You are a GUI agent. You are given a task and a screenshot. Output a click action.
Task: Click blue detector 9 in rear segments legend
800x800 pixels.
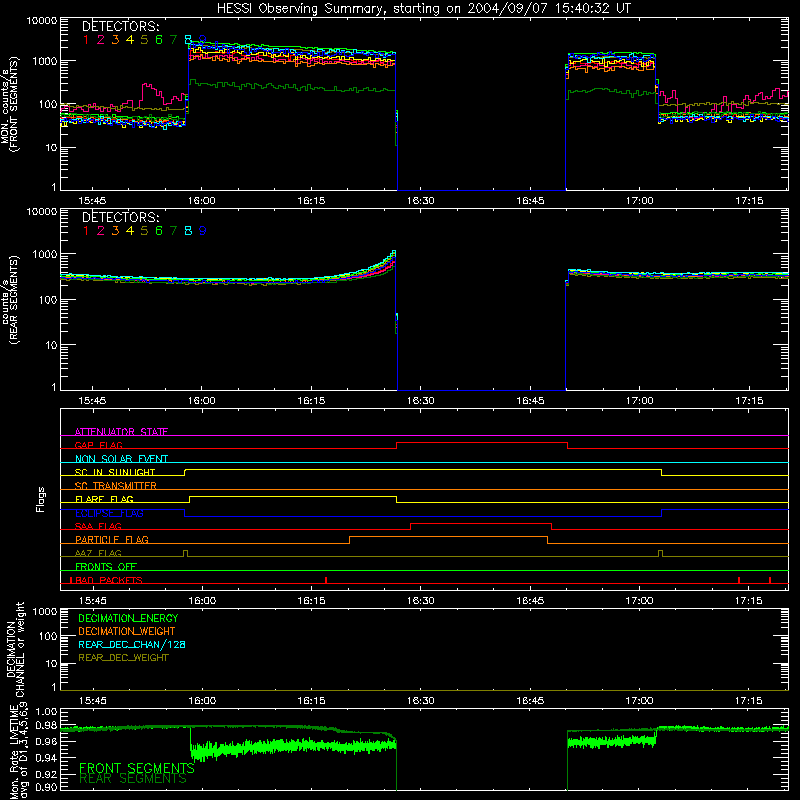coord(203,231)
